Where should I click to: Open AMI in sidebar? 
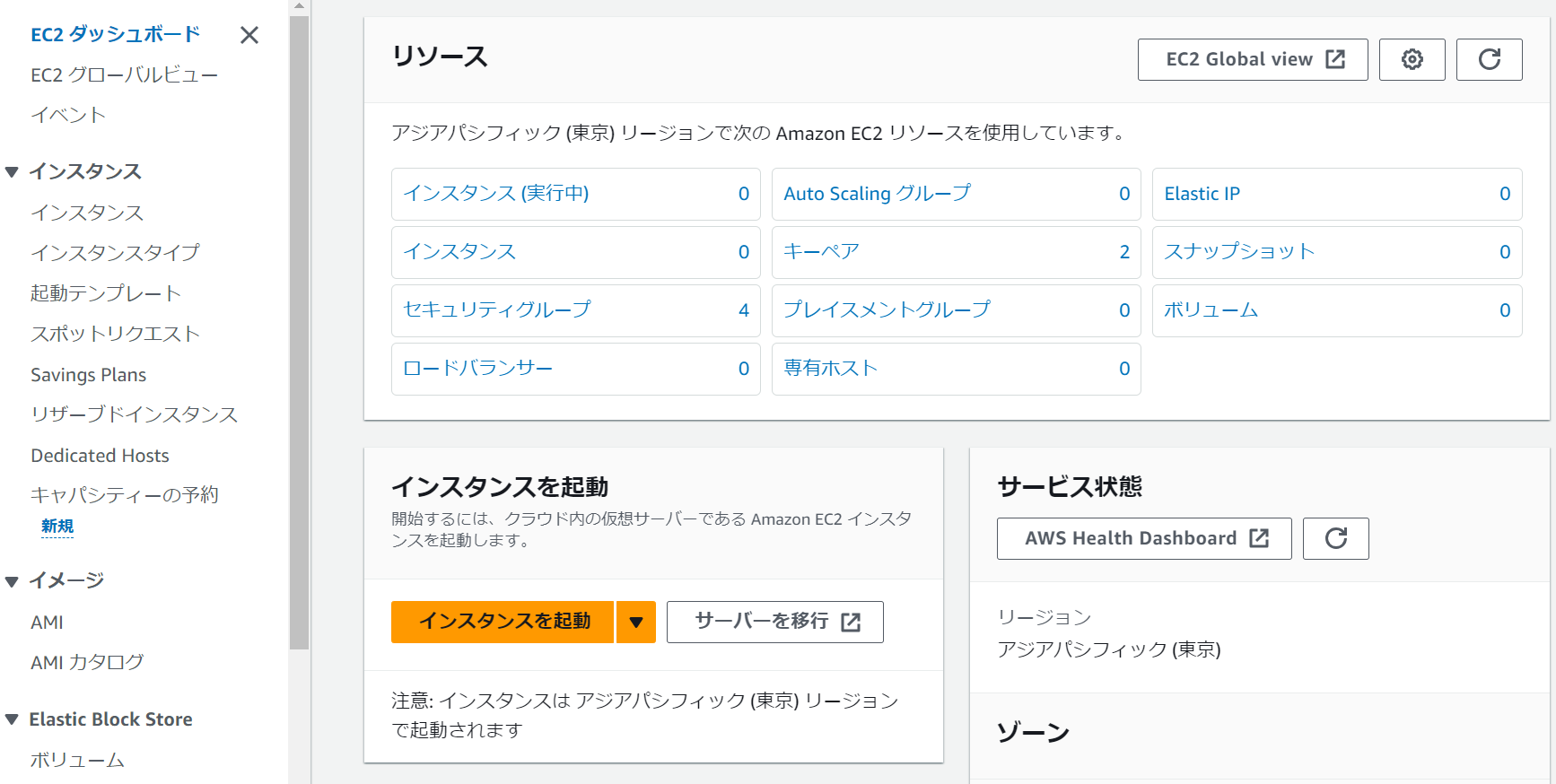click(x=47, y=623)
